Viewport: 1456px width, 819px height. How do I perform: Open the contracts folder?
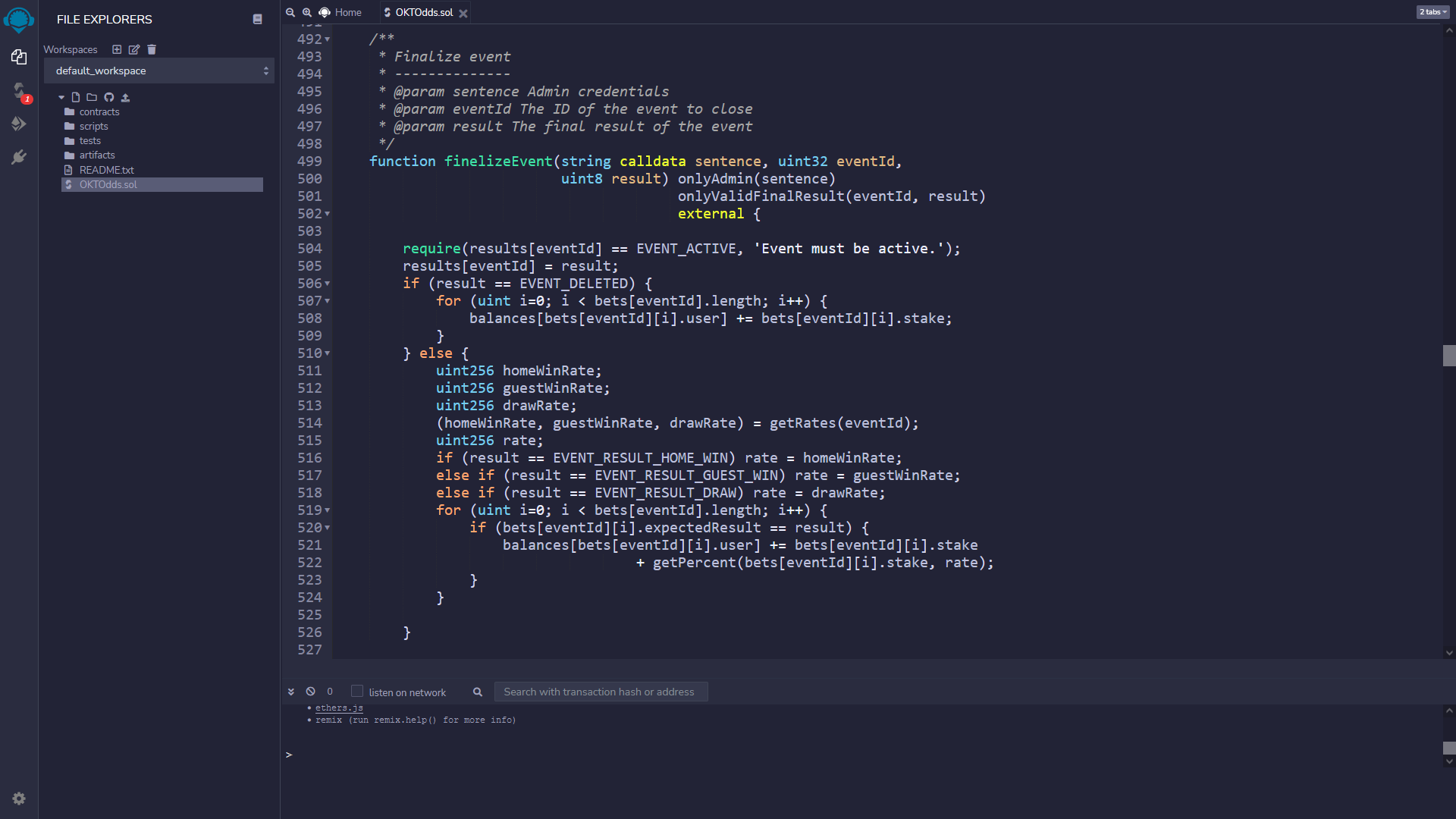coord(99,111)
